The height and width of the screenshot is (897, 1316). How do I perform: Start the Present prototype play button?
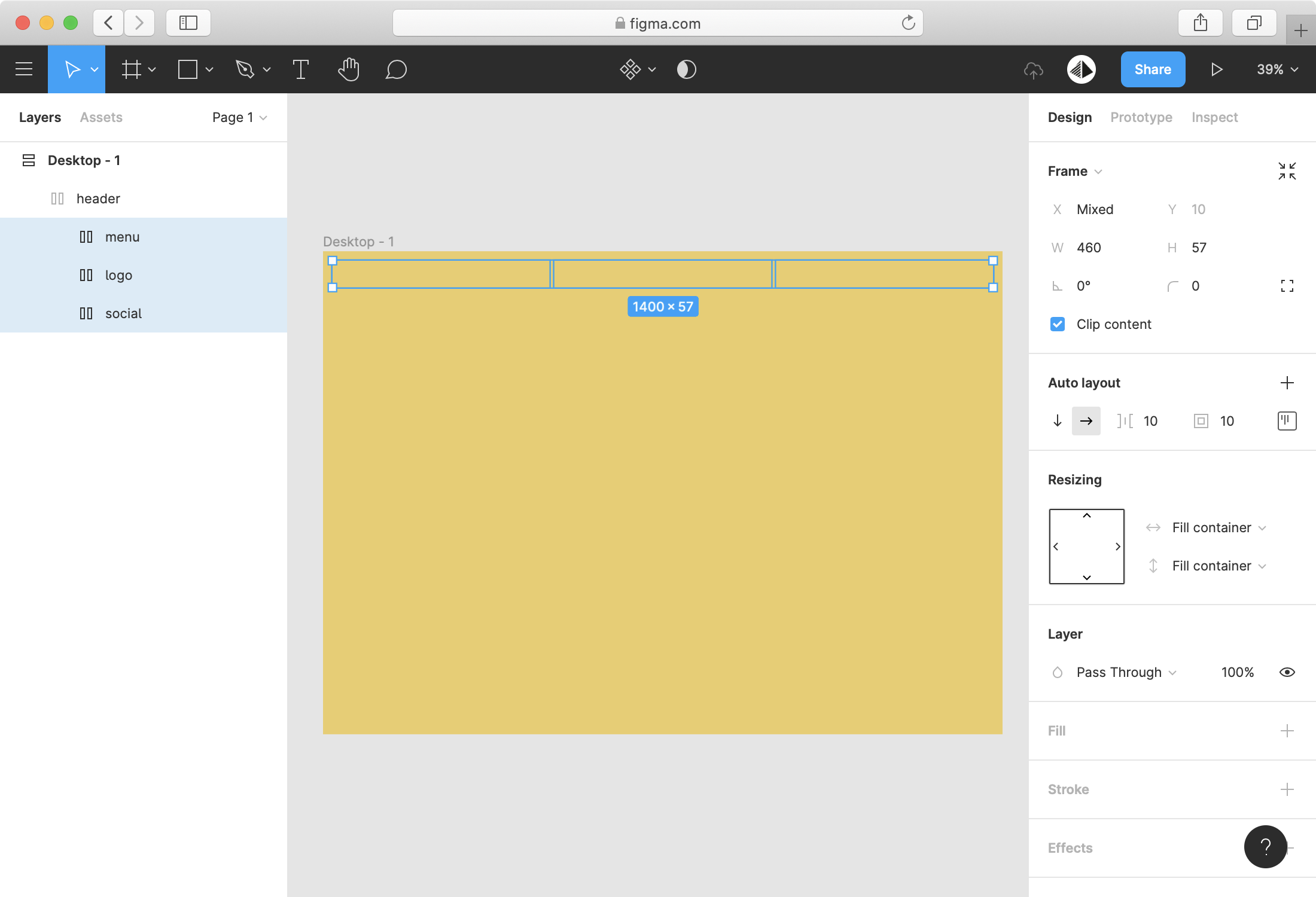(1216, 69)
